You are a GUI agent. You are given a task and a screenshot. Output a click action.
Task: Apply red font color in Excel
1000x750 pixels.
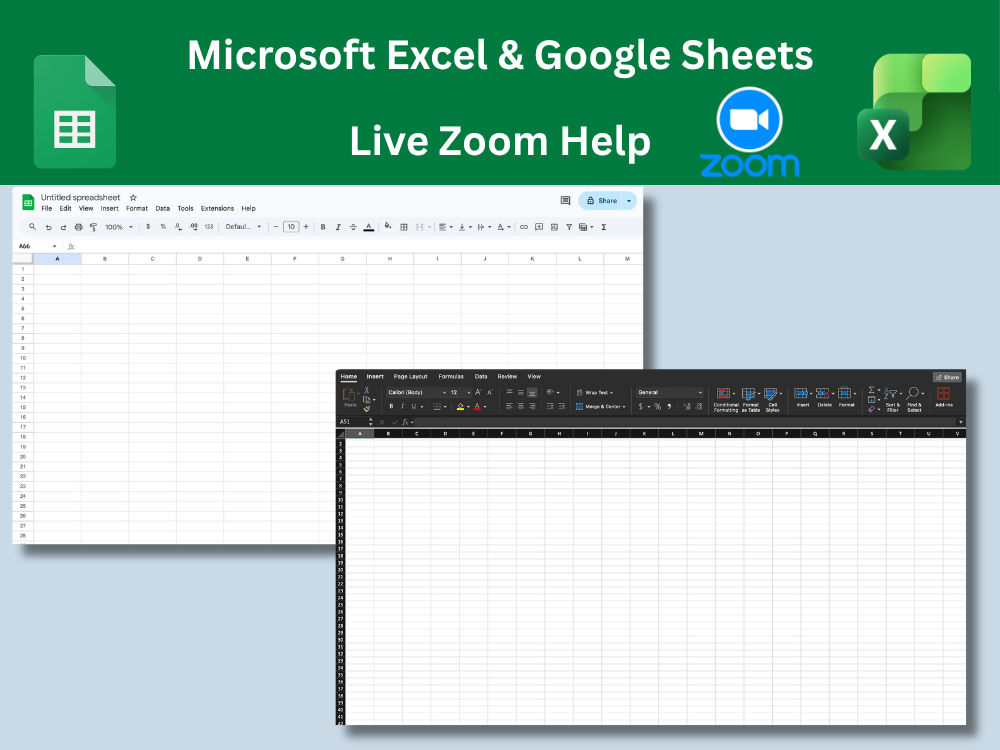pyautogui.click(x=477, y=406)
